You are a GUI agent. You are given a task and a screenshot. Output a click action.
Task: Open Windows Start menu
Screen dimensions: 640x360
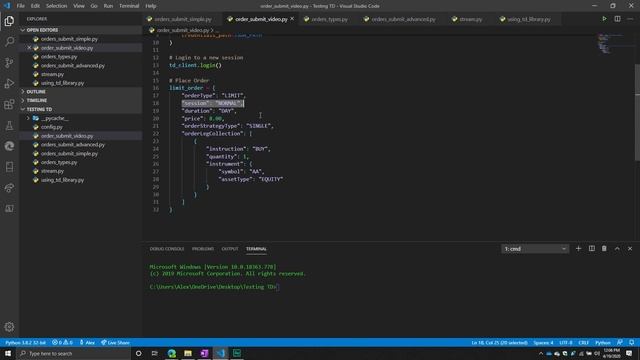pos(8,353)
